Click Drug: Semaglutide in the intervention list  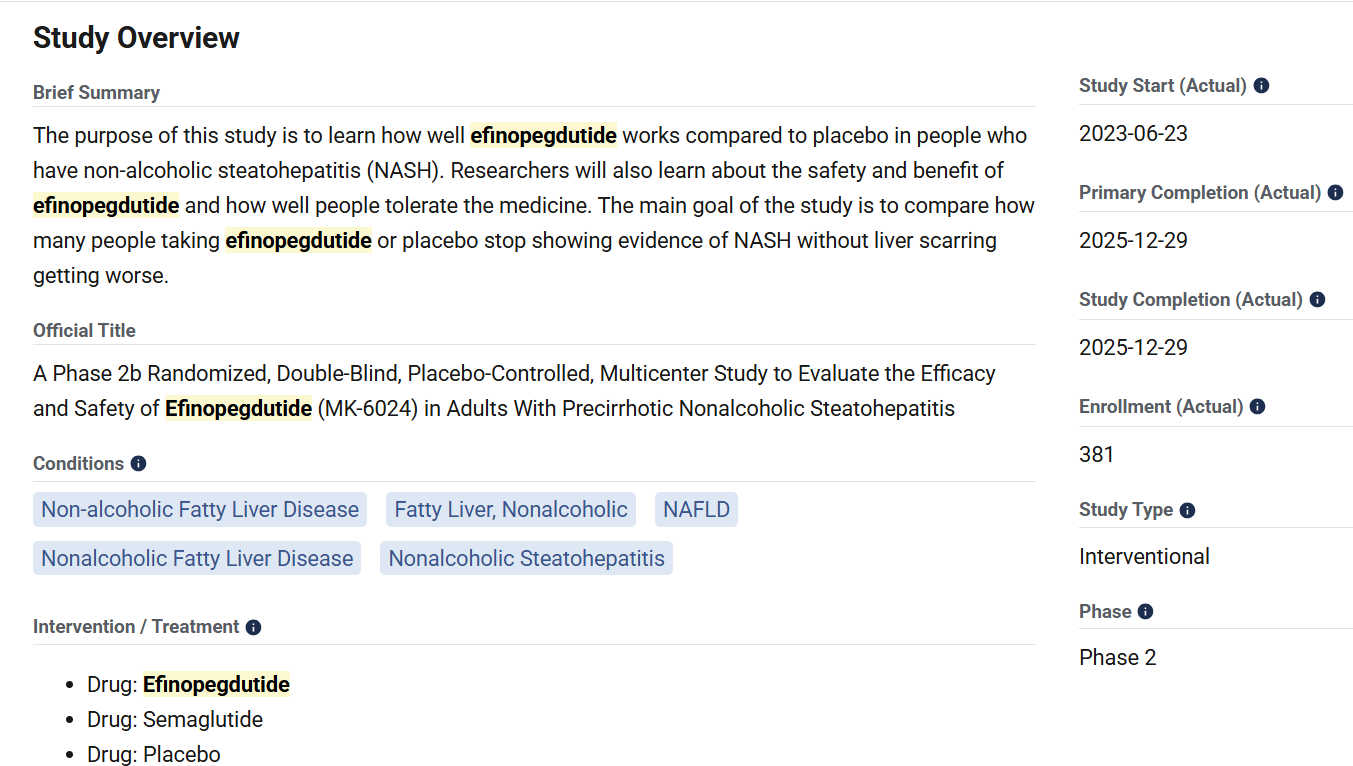pos(175,720)
